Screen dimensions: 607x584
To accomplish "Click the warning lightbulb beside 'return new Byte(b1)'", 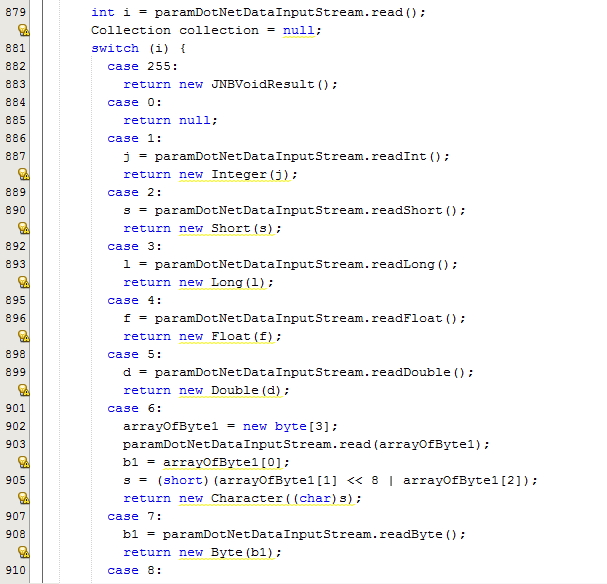I will click(24, 552).
